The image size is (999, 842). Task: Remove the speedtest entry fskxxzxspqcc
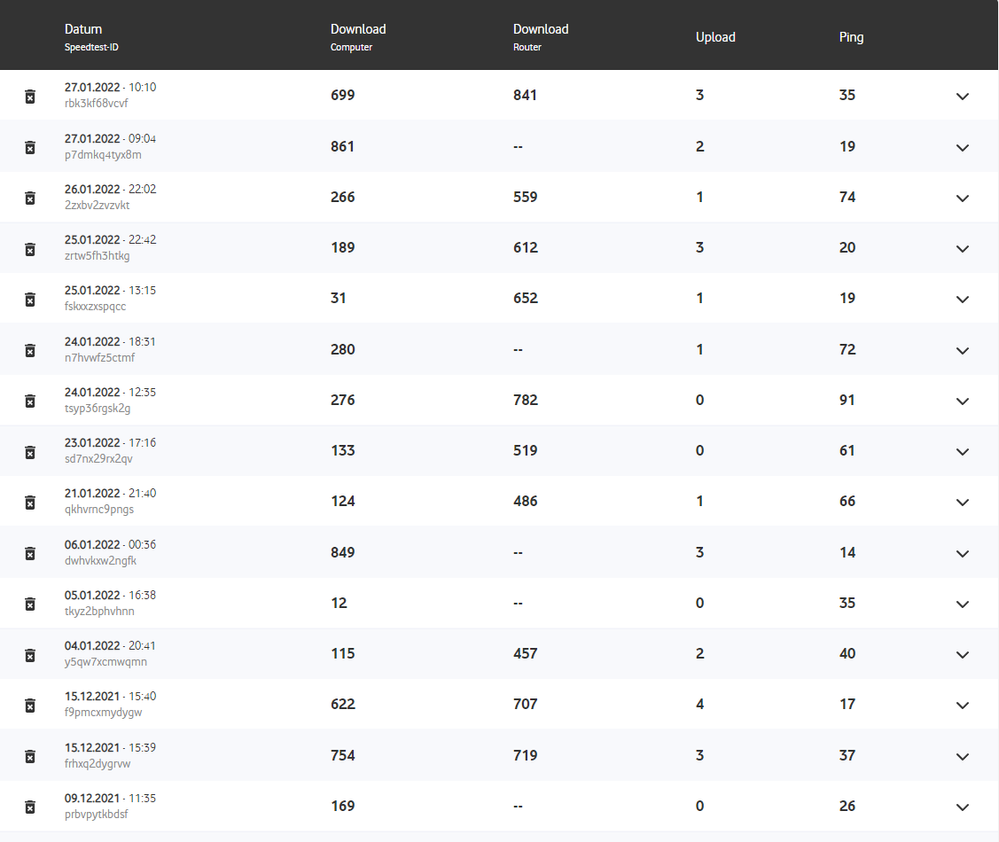click(x=30, y=299)
